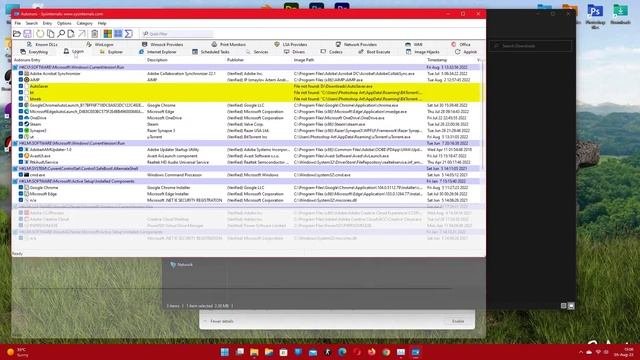Click the Jump to entry arrow icon
640x360 pixels.
point(82,33)
